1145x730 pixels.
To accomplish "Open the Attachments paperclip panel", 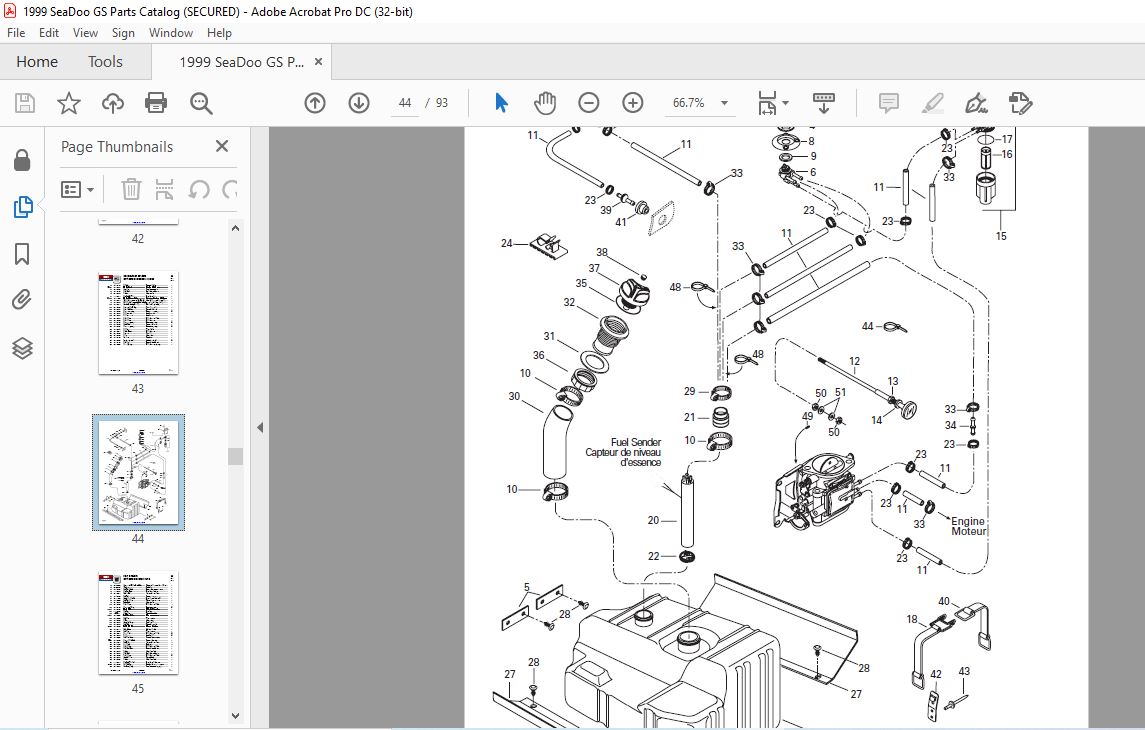I will (22, 300).
